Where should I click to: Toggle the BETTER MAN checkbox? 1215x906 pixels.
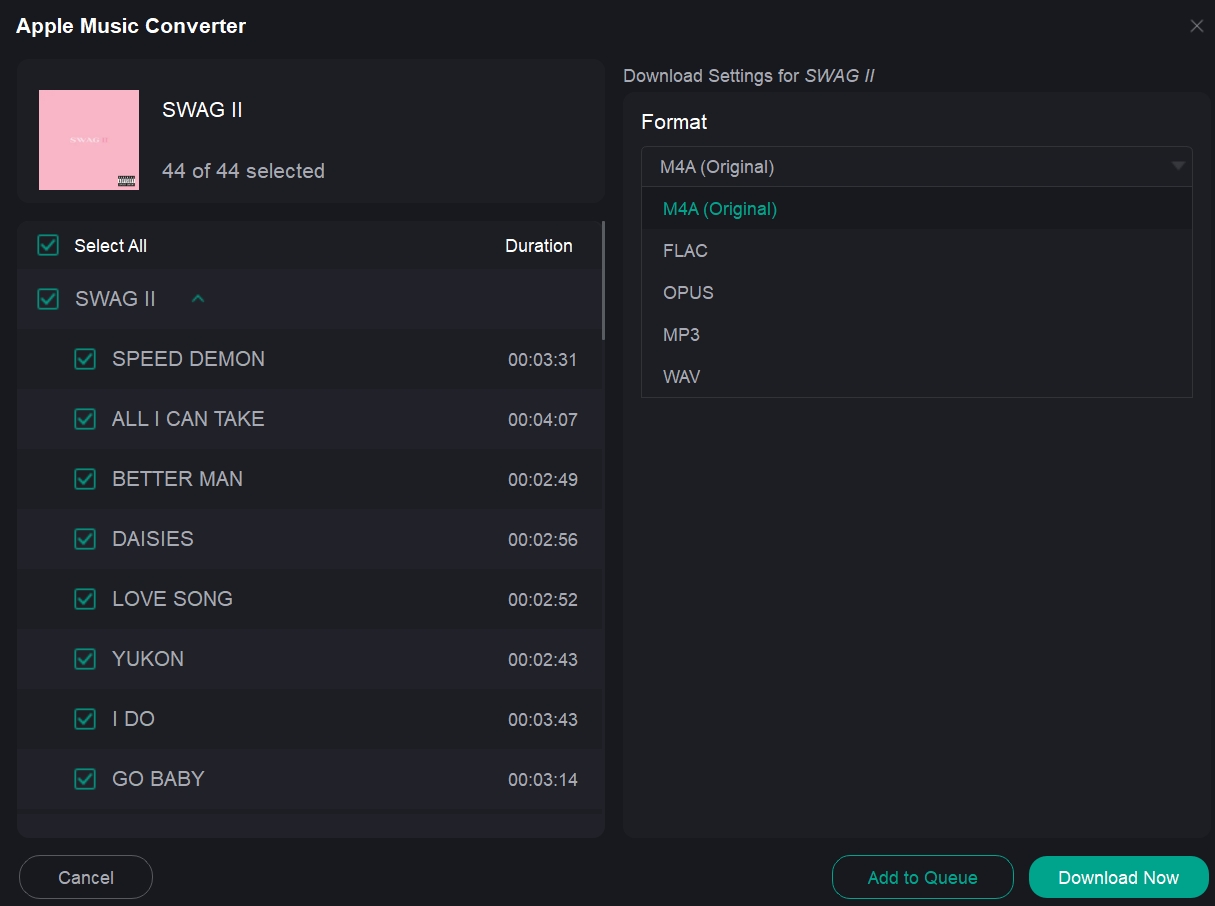click(85, 478)
